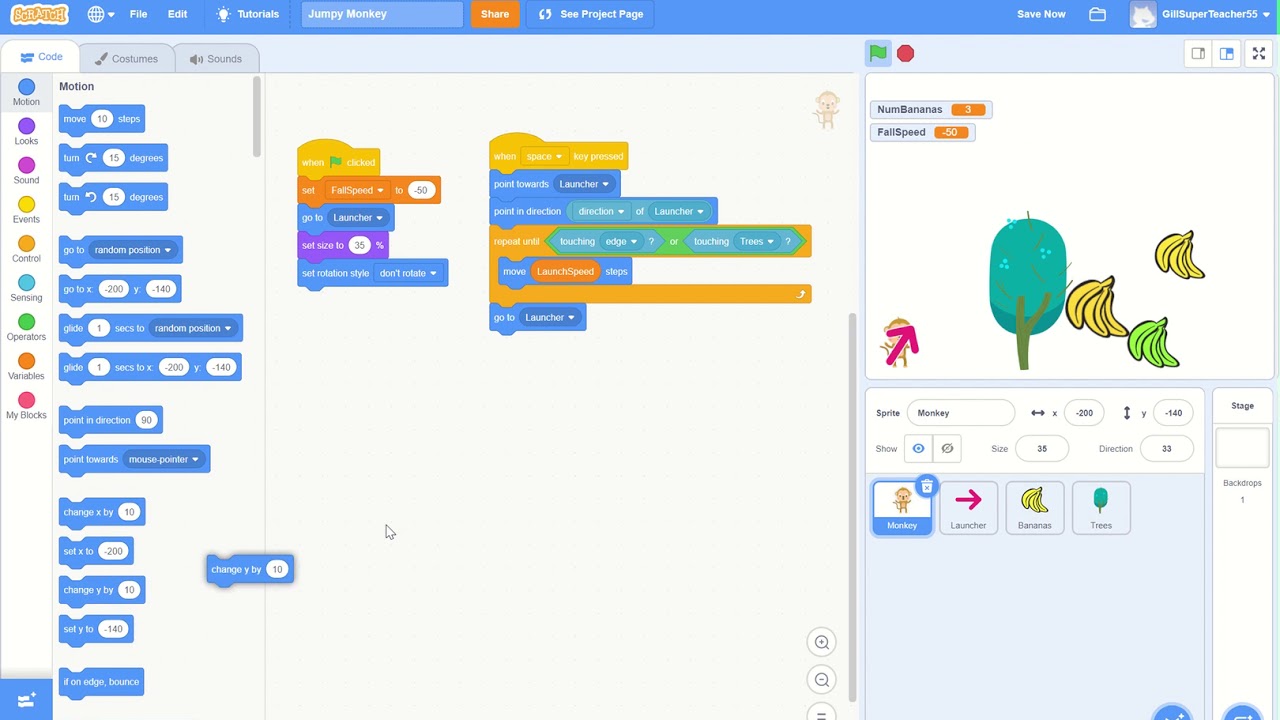Screen dimensions: 1280x720
Task: Click the Share button
Action: (495, 14)
